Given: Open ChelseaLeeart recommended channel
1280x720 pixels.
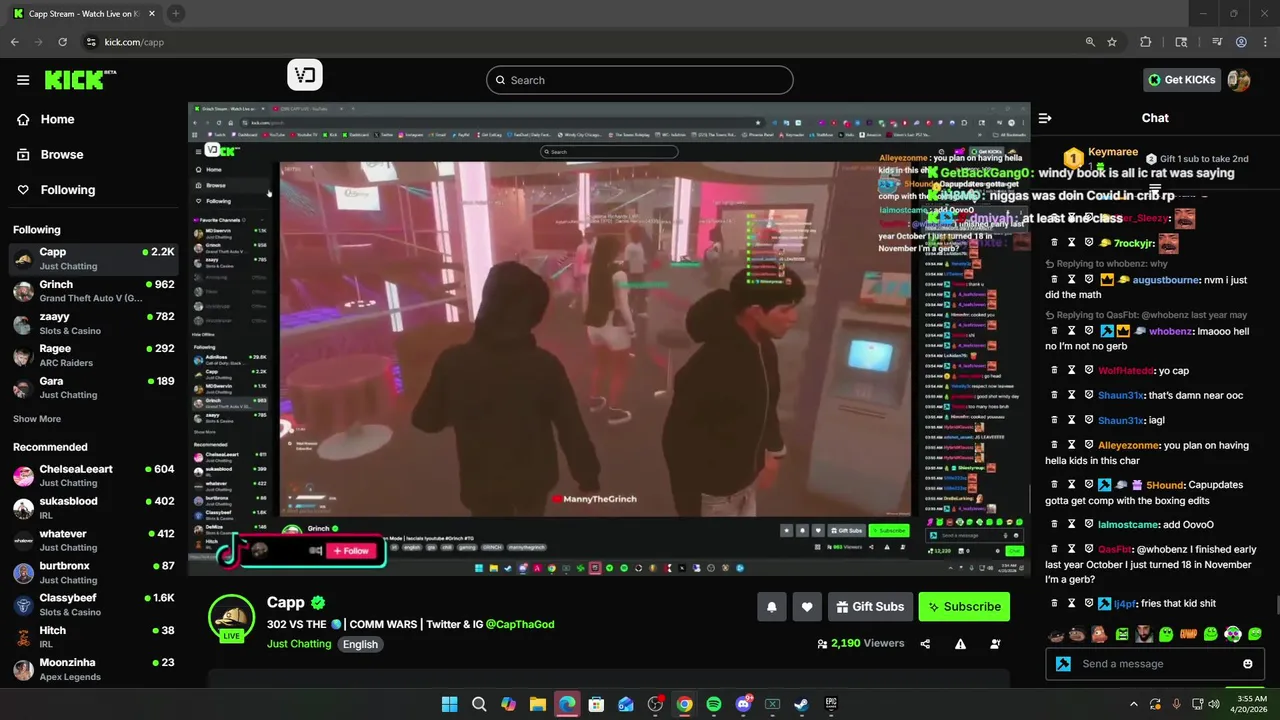Looking at the screenshot, I should pos(94,475).
